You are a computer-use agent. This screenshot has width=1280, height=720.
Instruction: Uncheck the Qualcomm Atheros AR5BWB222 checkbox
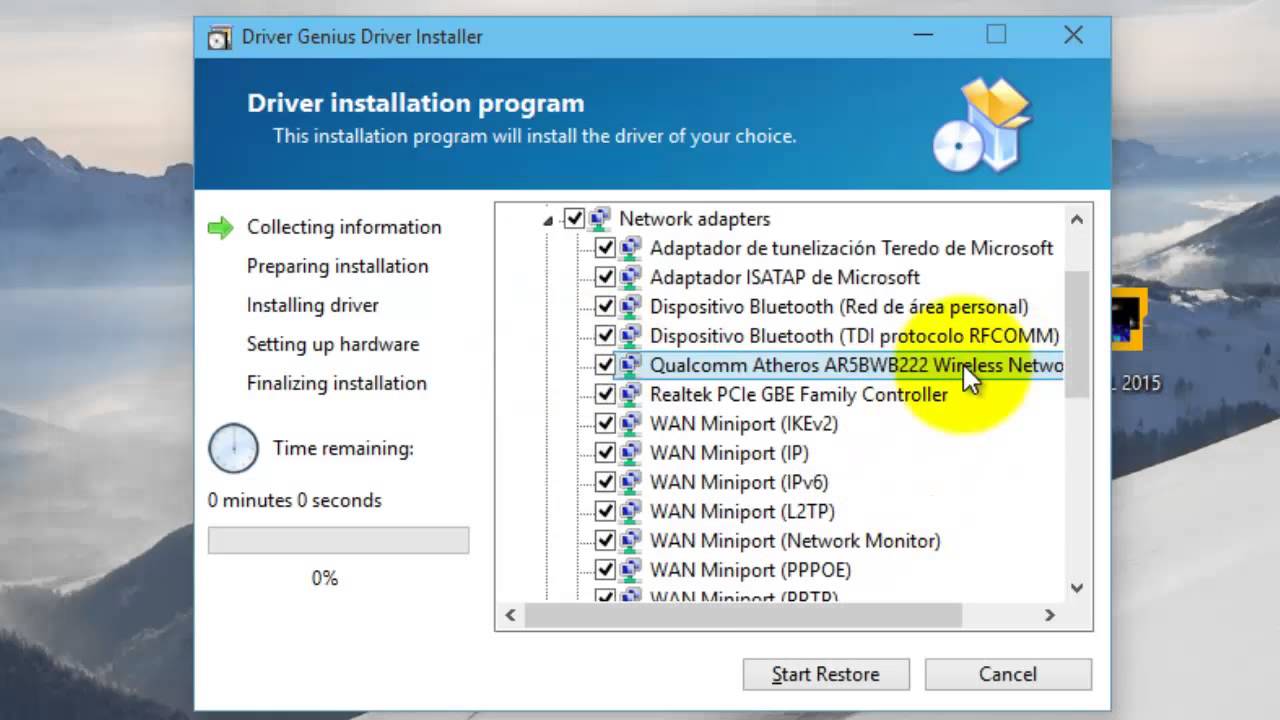point(605,365)
